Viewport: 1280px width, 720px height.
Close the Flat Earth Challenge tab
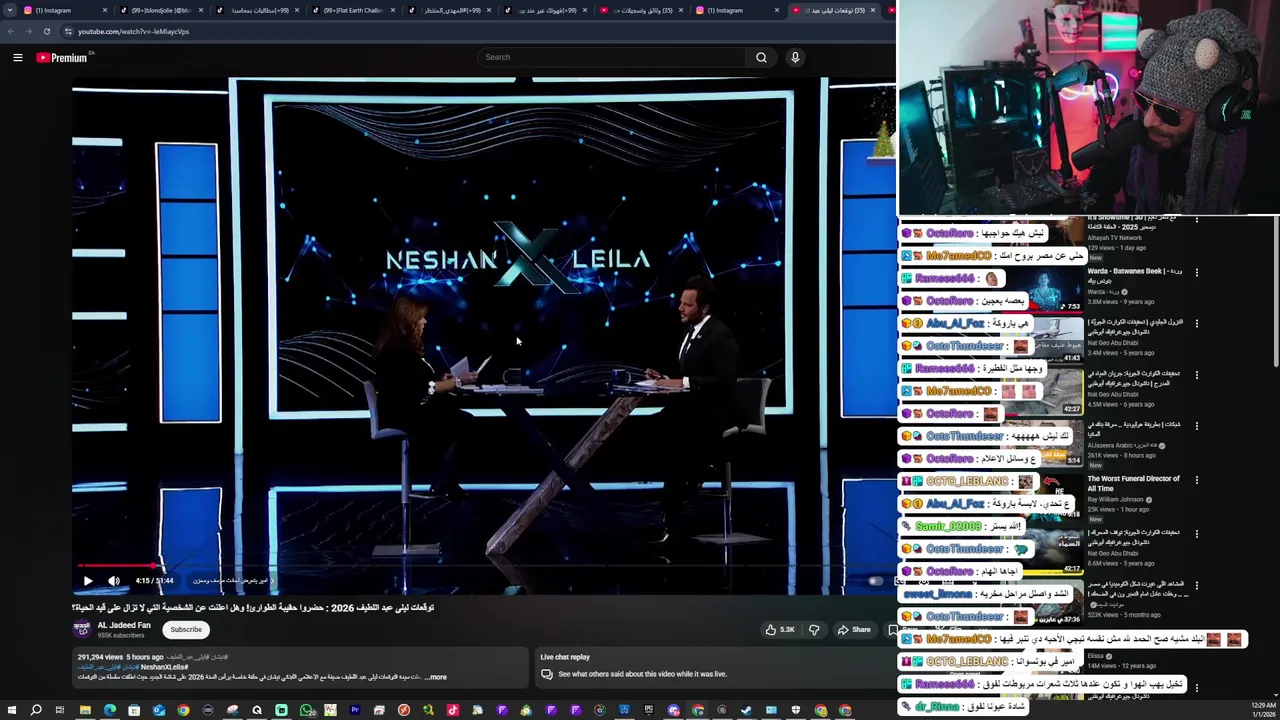tap(393, 10)
